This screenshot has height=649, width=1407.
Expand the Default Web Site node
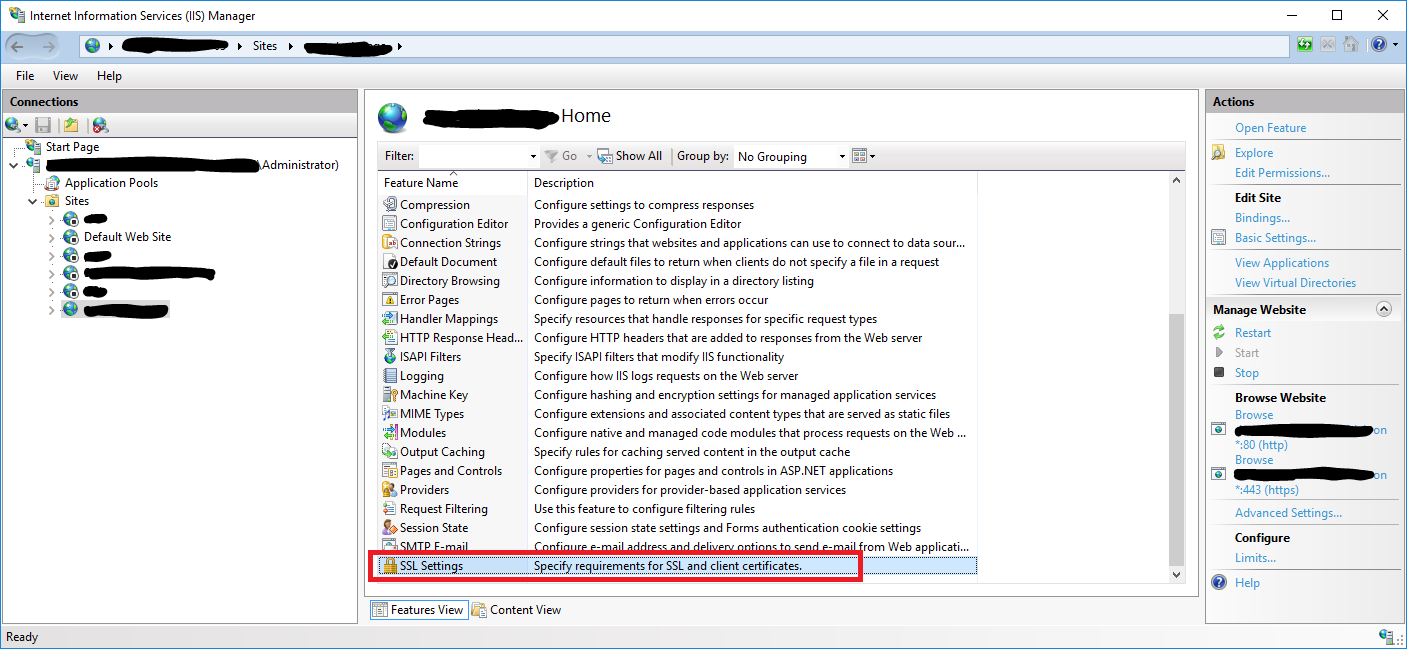52,237
